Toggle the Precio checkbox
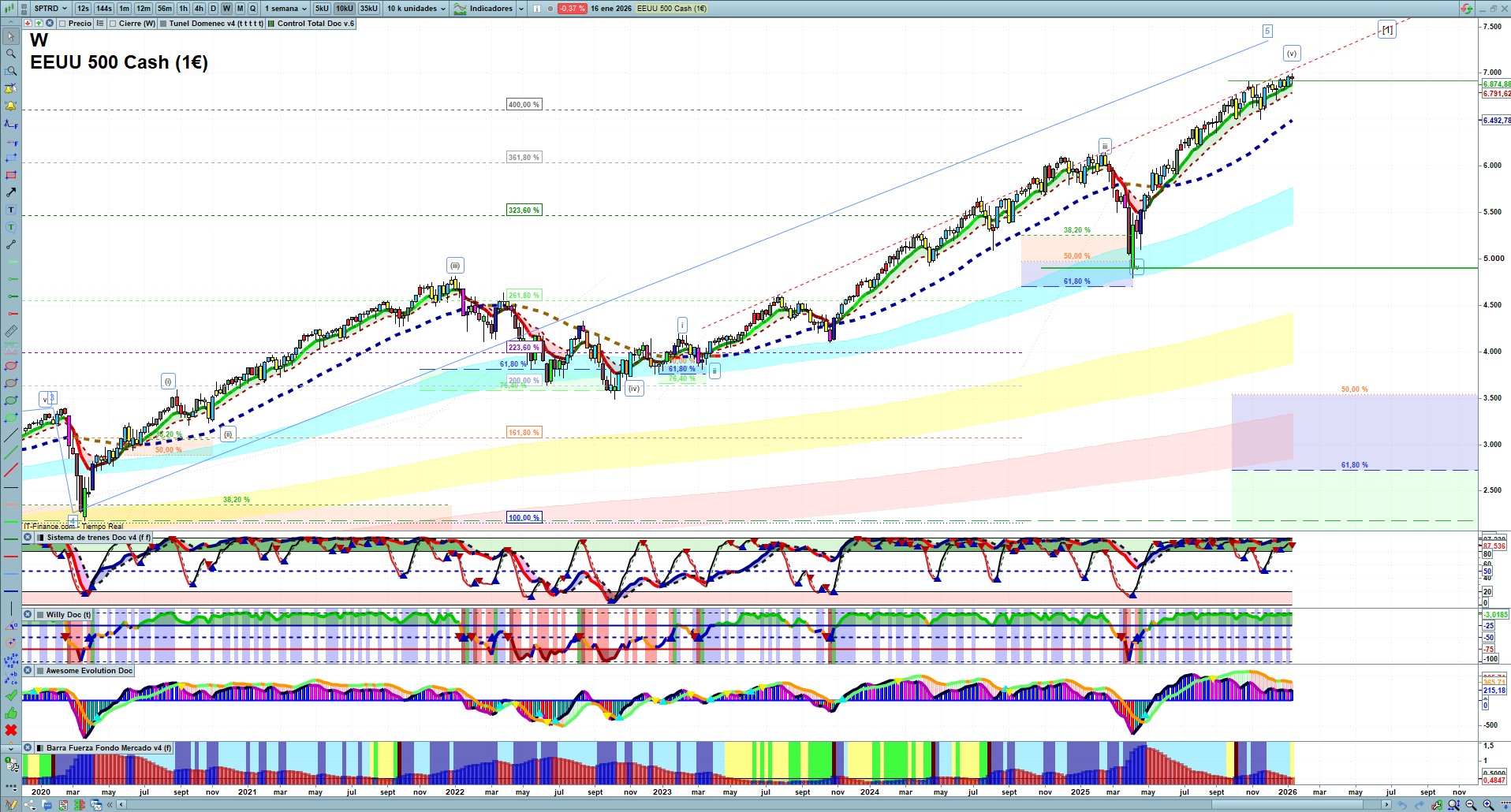This screenshot has width=1511, height=812. [62, 24]
